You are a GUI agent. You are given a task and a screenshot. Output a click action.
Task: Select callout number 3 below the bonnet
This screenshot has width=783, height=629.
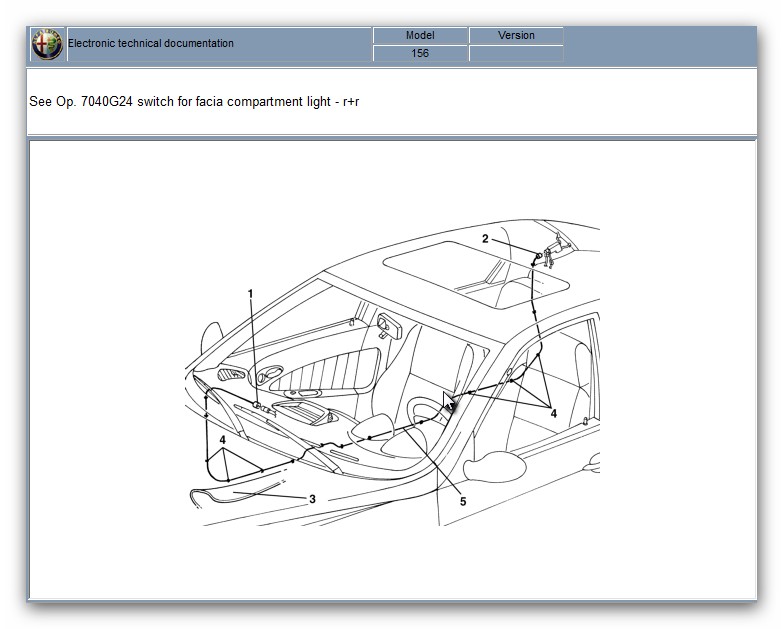312,498
